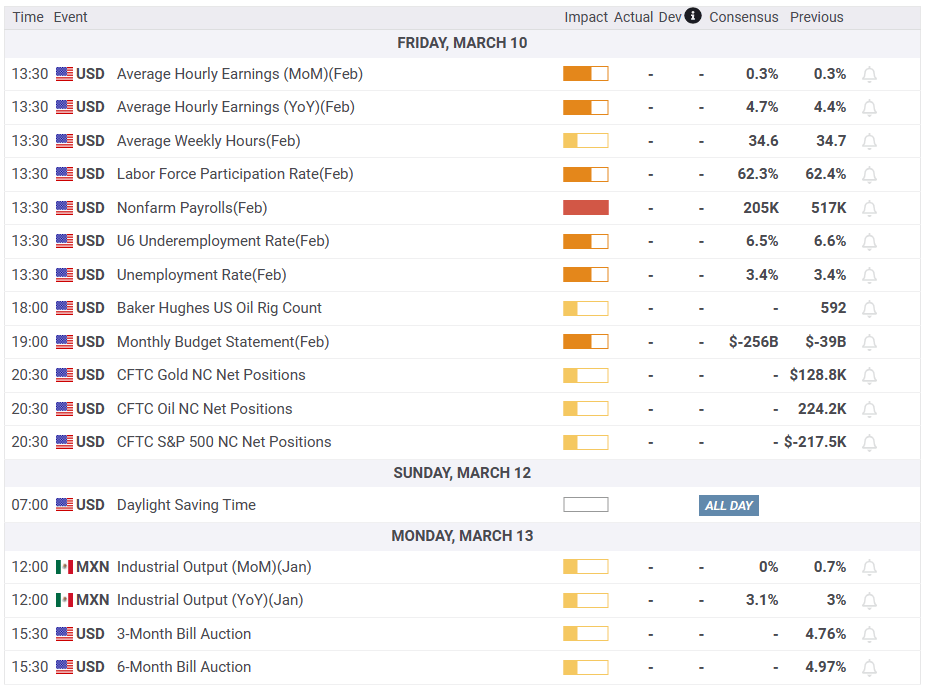The image size is (929, 687).
Task: Click bell for Baker Hughes Oil Rig Count
Action: 869,309
